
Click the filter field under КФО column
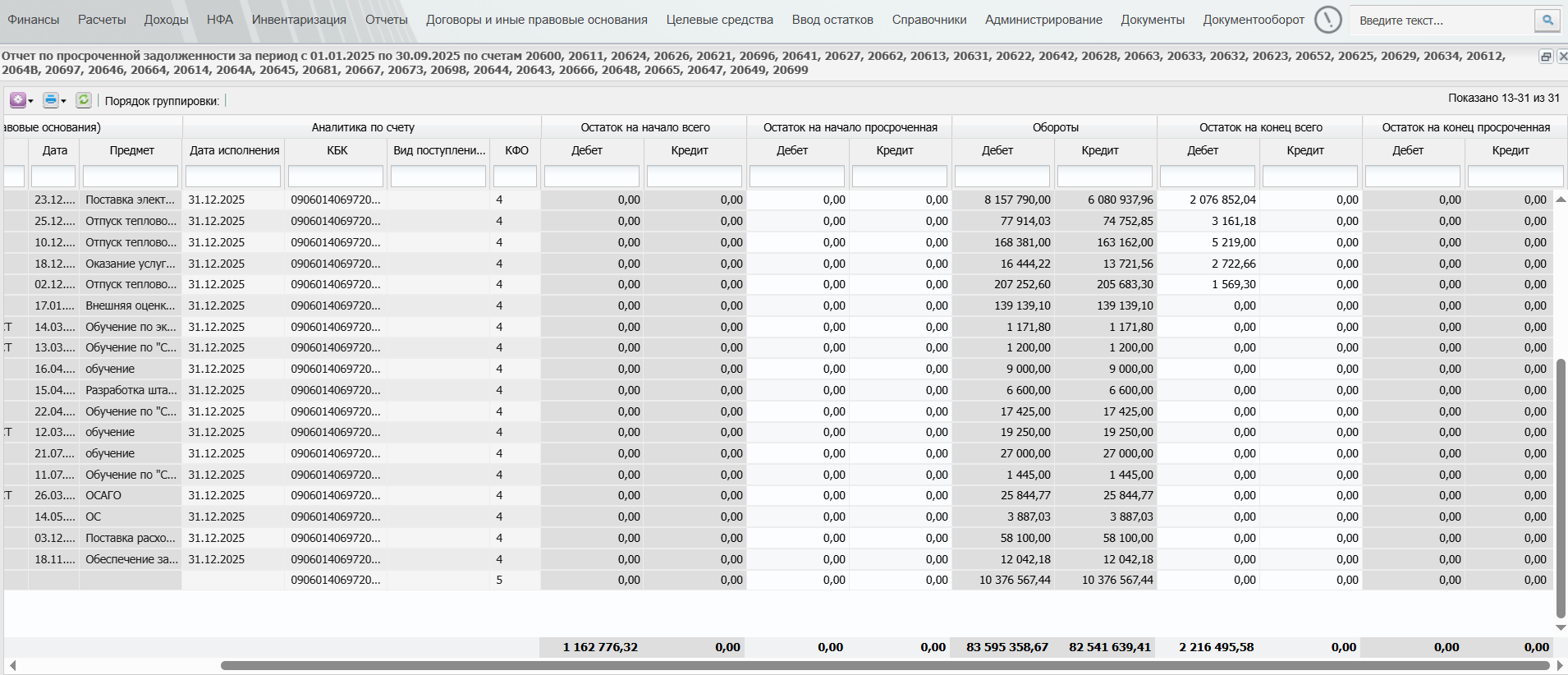(x=515, y=177)
